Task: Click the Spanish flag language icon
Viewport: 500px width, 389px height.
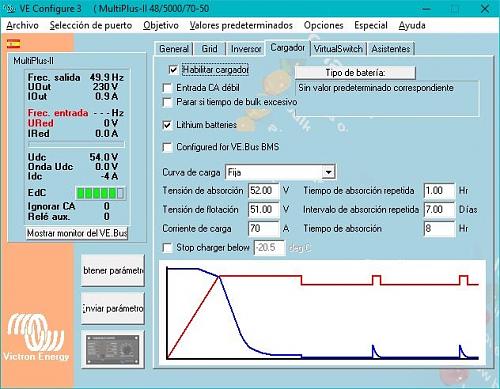Action: click(x=13, y=43)
